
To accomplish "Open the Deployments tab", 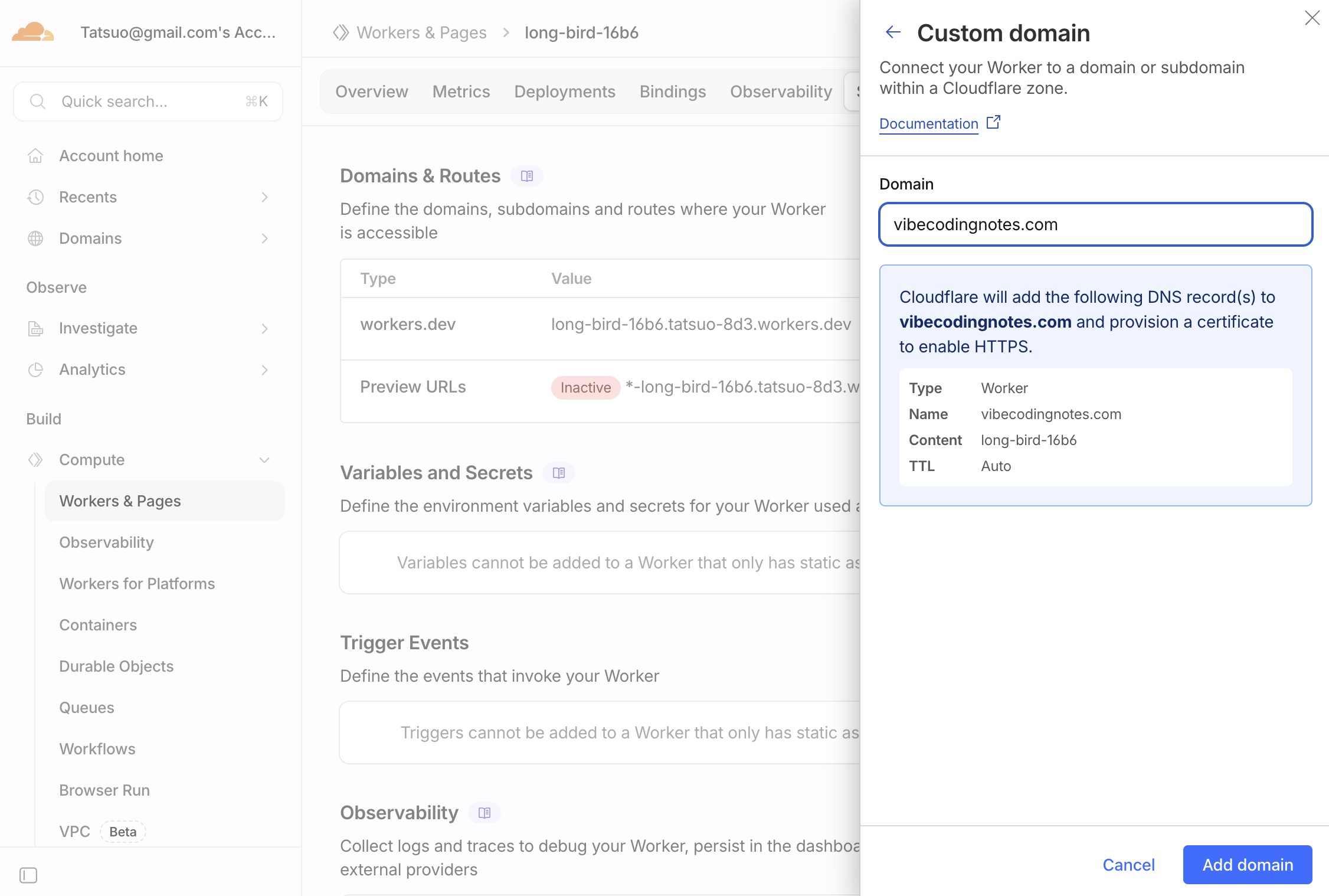I will coord(565,91).
